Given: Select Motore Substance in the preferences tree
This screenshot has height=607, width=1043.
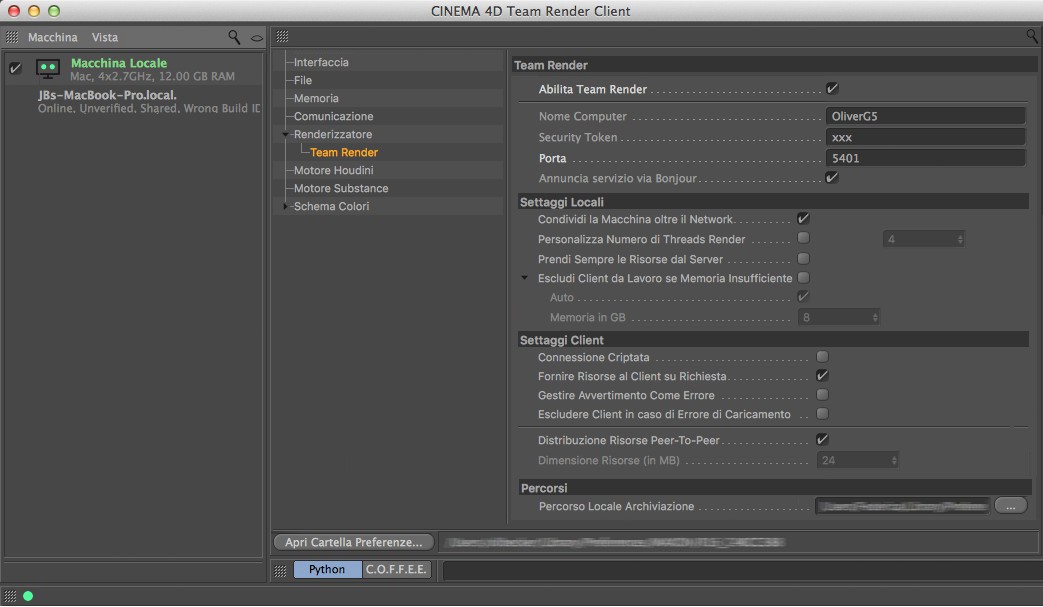Looking at the screenshot, I should point(341,188).
